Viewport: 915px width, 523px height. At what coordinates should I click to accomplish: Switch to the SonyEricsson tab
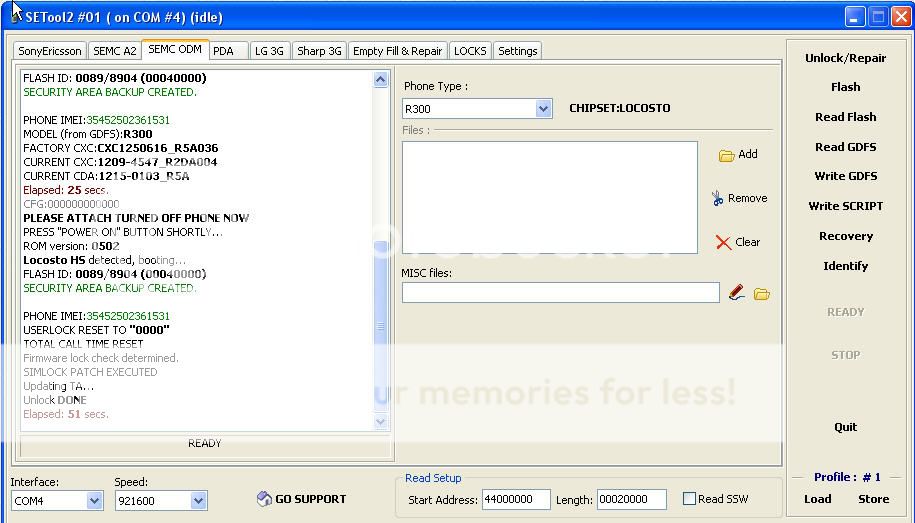pos(50,51)
